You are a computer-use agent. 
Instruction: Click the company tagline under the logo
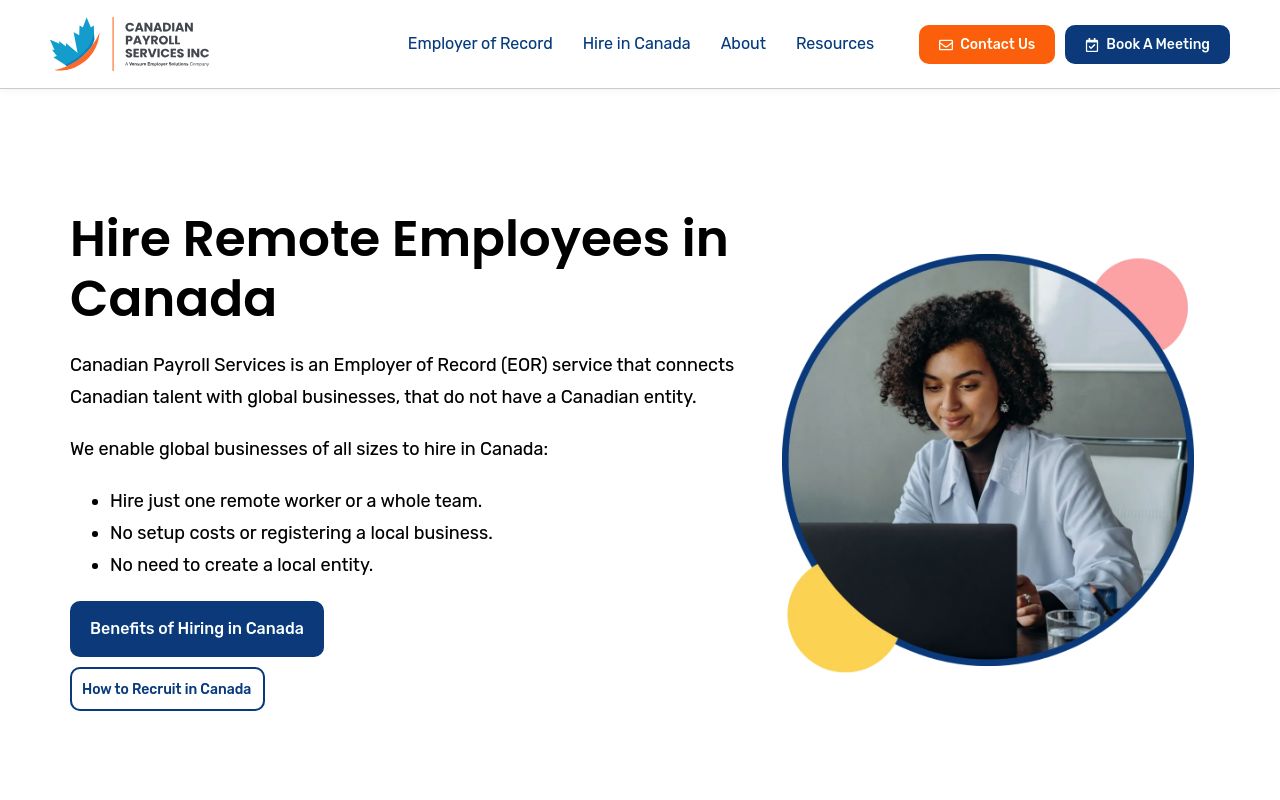pos(166,62)
